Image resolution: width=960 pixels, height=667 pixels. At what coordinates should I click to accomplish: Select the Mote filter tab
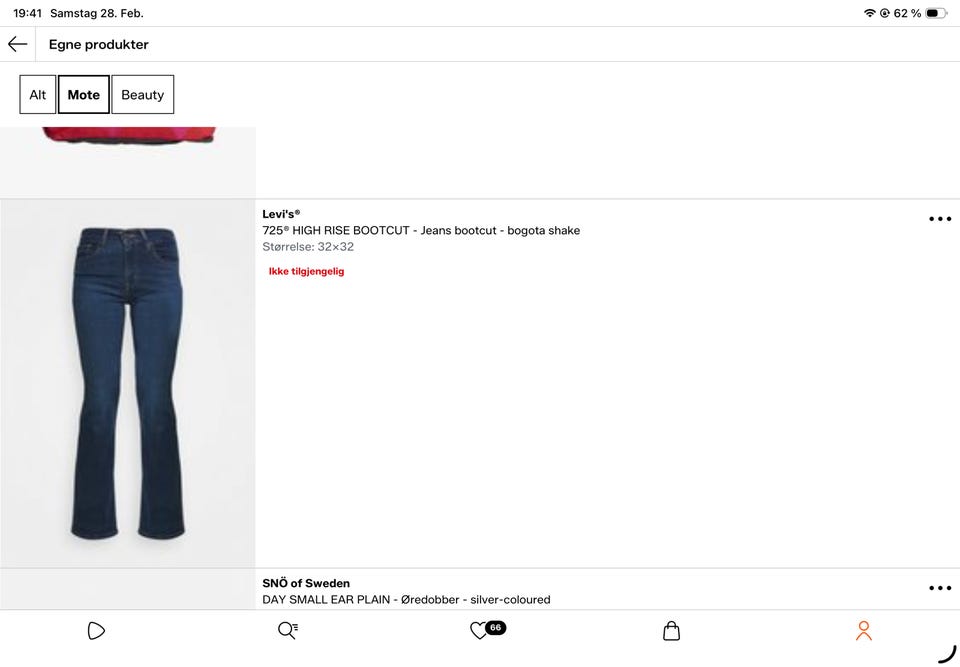[x=84, y=94]
